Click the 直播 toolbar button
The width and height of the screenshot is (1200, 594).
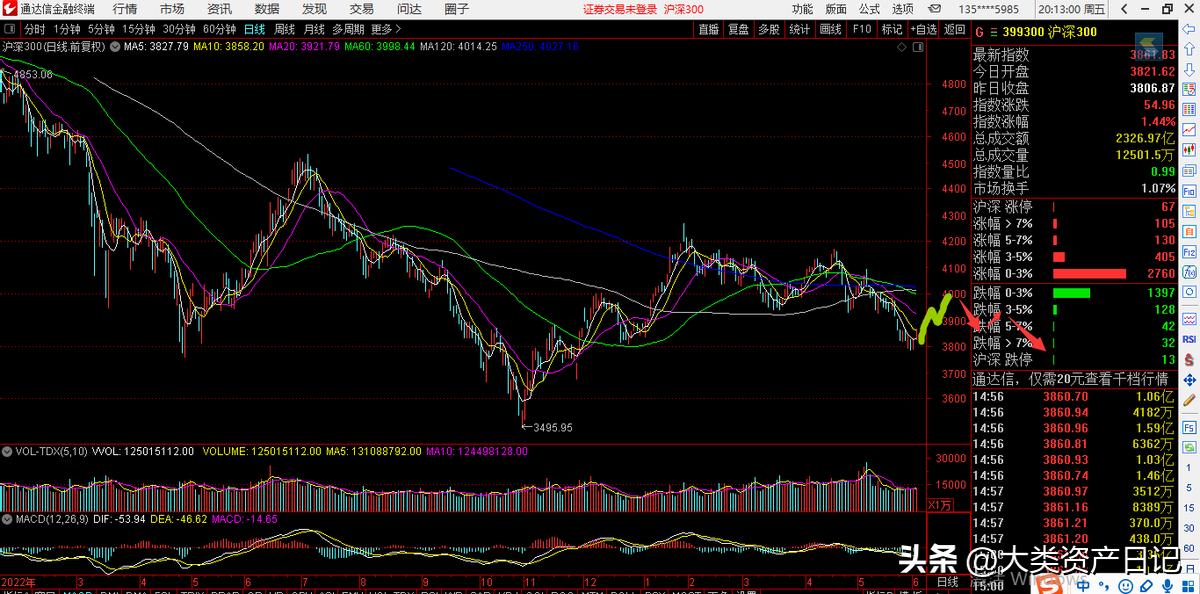pos(708,30)
